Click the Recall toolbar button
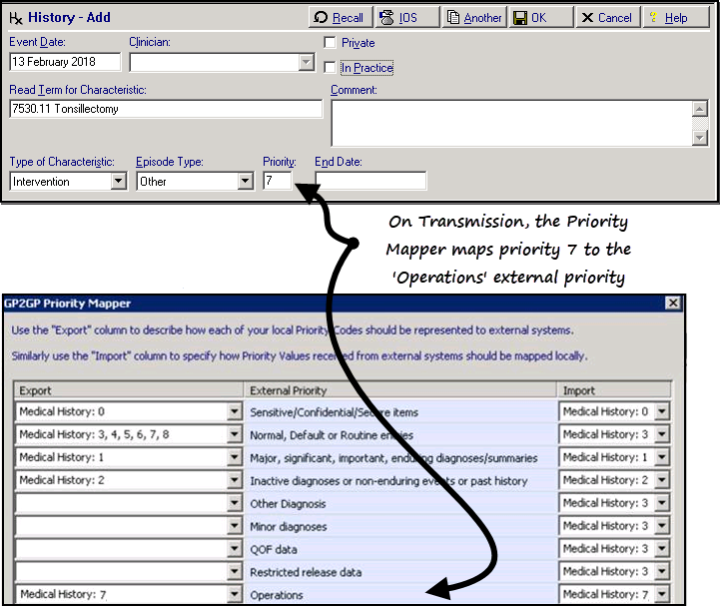The image size is (720, 606). click(x=338, y=18)
